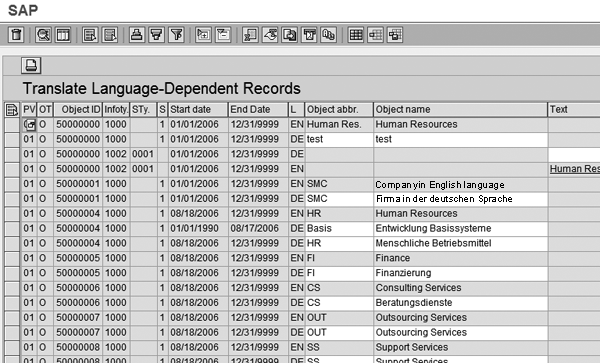Image resolution: width=600 pixels, height=363 pixels.
Task: Select row marker for the DE 'test' row
Action: [x=12, y=140]
